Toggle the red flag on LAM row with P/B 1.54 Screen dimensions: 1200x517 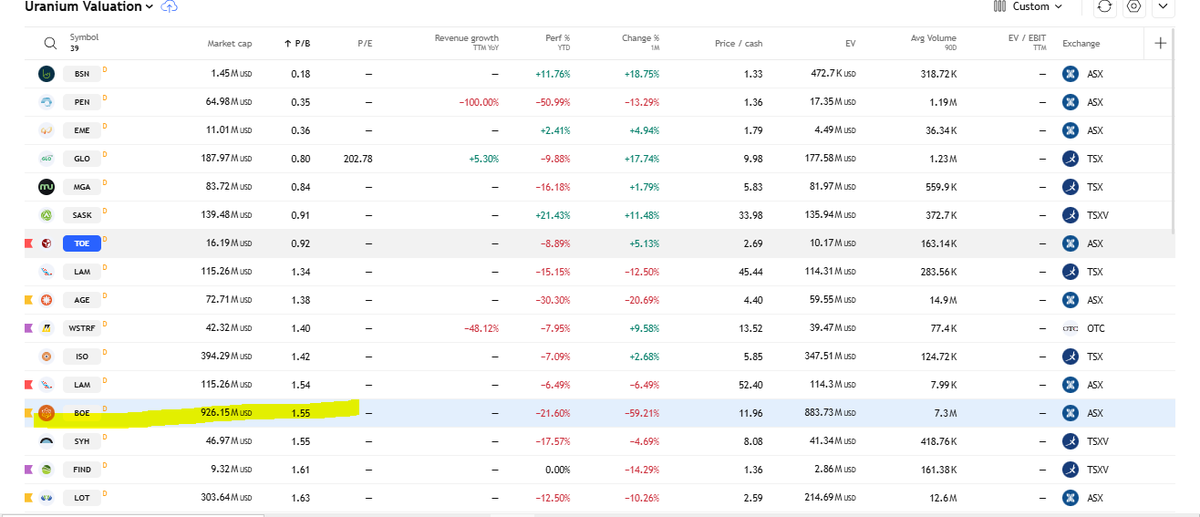[29, 384]
